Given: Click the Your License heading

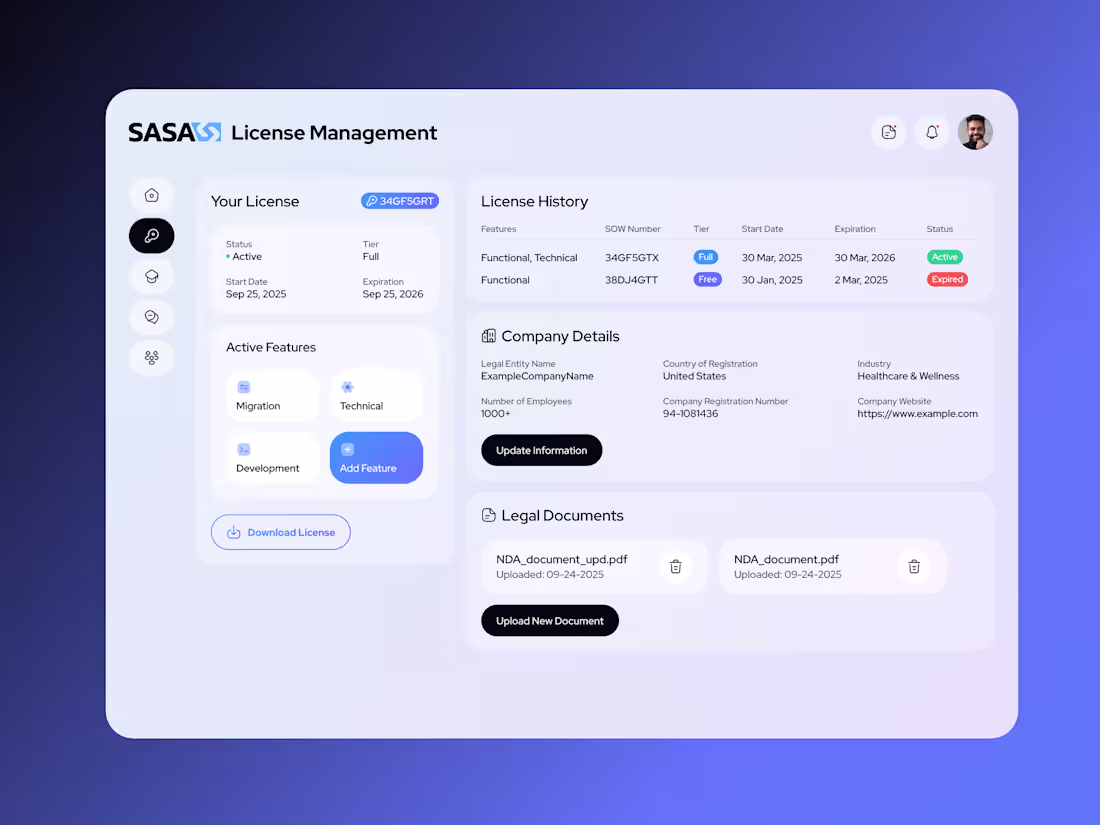Looking at the screenshot, I should click(x=255, y=201).
